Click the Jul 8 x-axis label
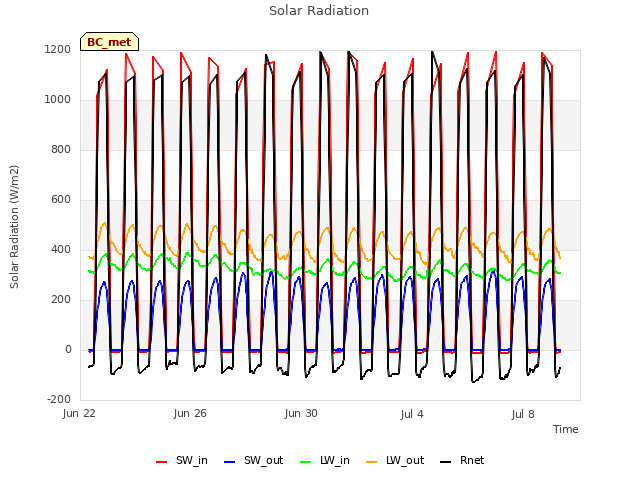This screenshot has width=640, height=480. coord(523,414)
